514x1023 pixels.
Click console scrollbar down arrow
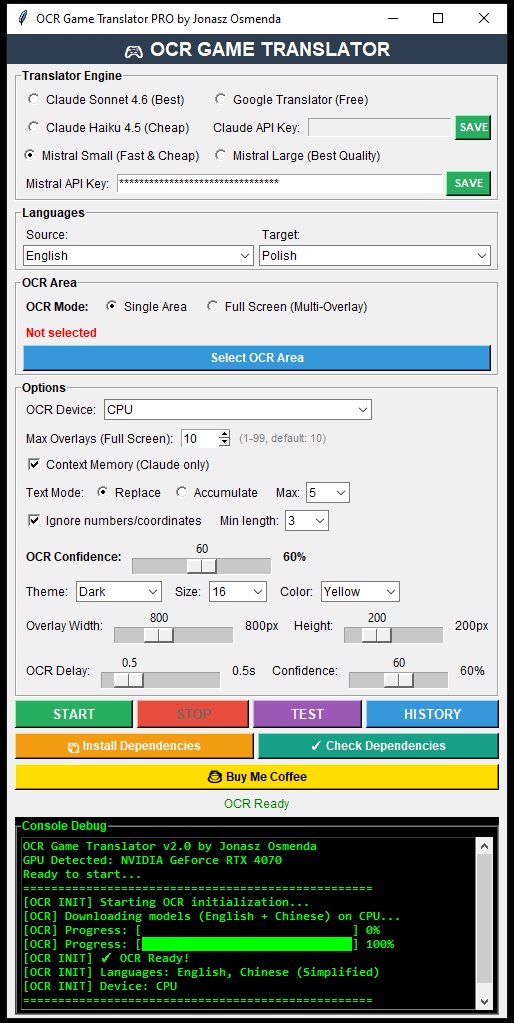pyautogui.click(x=484, y=1001)
